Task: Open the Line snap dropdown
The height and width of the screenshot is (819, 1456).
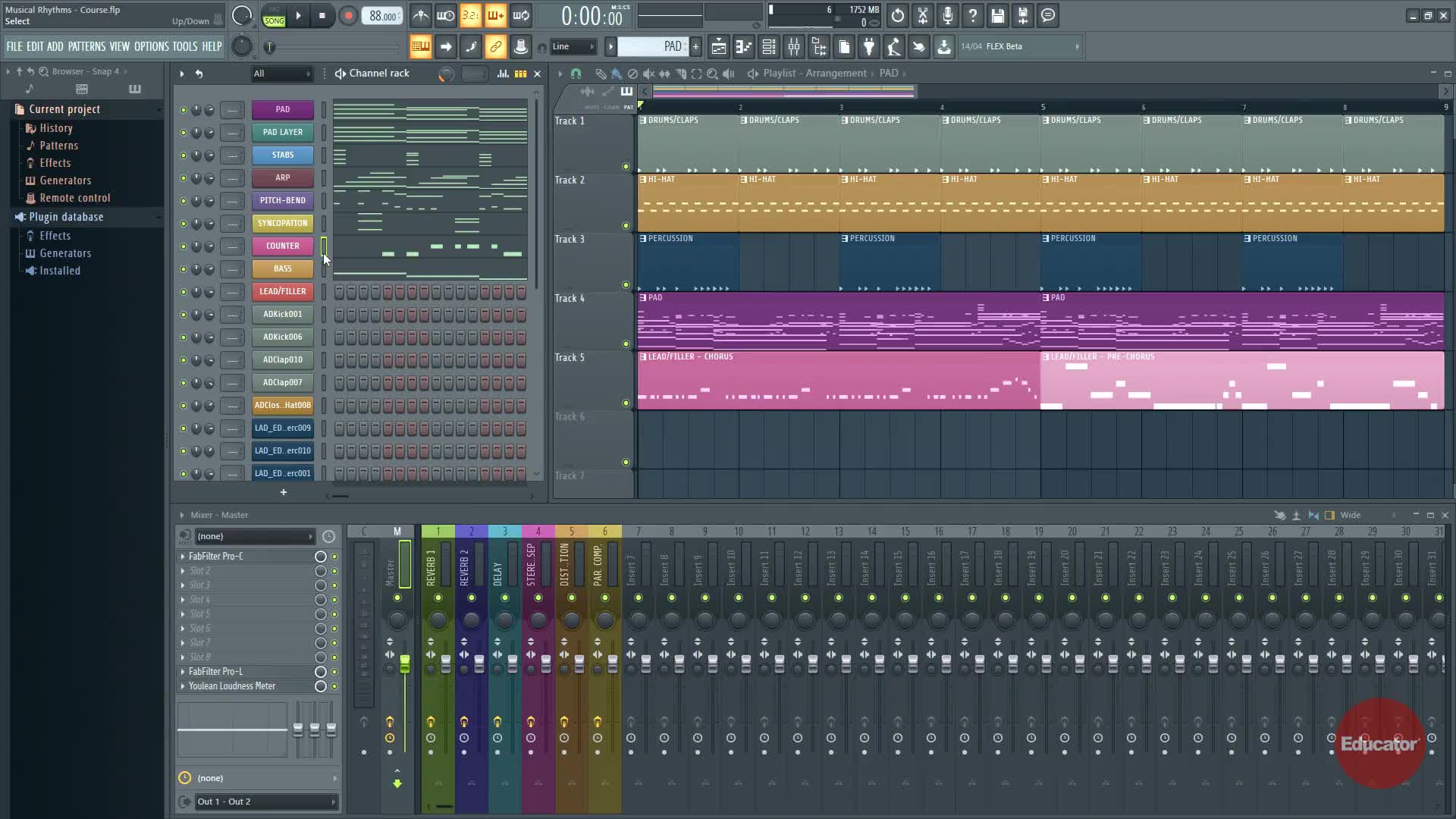Action: pyautogui.click(x=573, y=46)
